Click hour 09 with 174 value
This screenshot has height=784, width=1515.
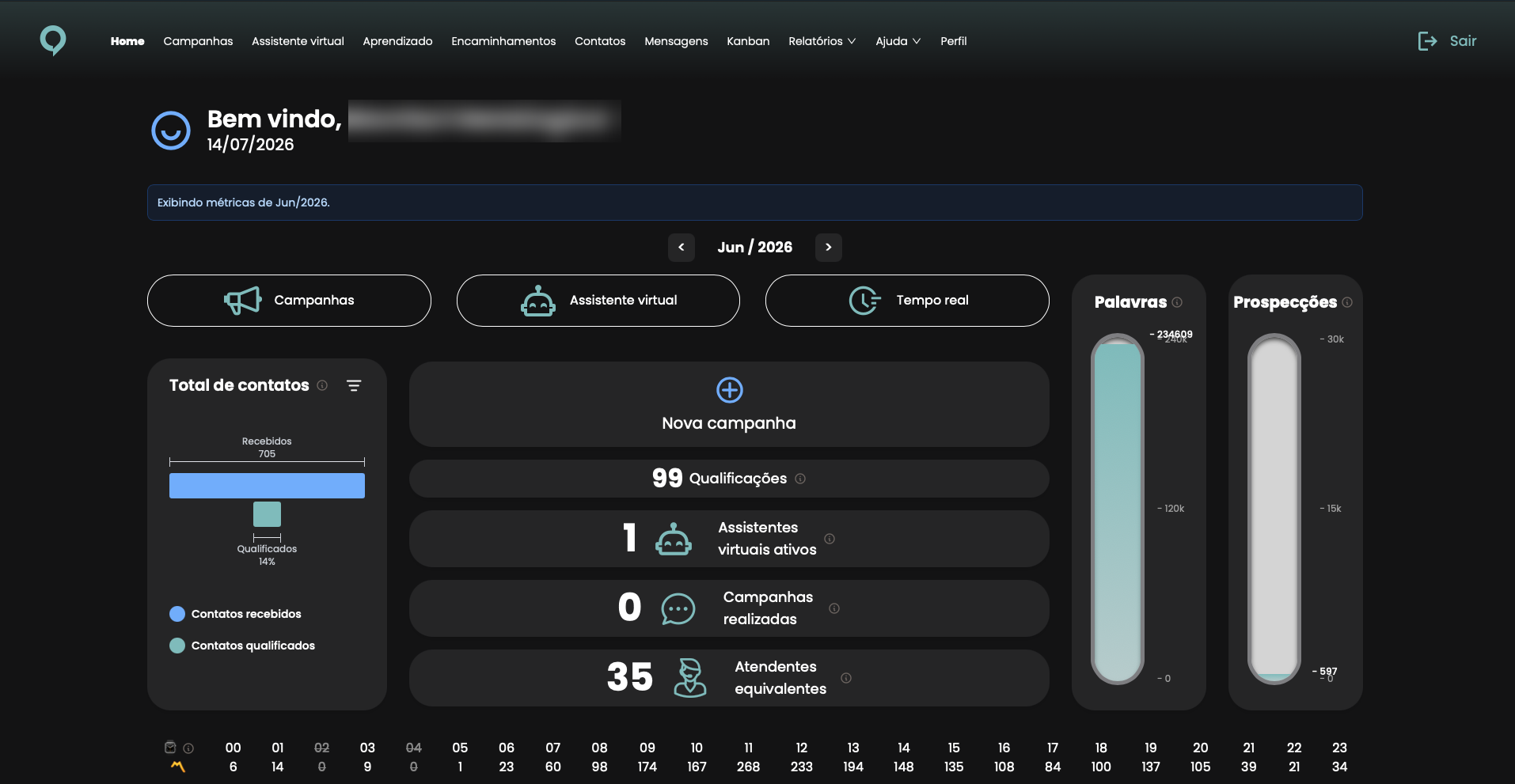(x=647, y=757)
